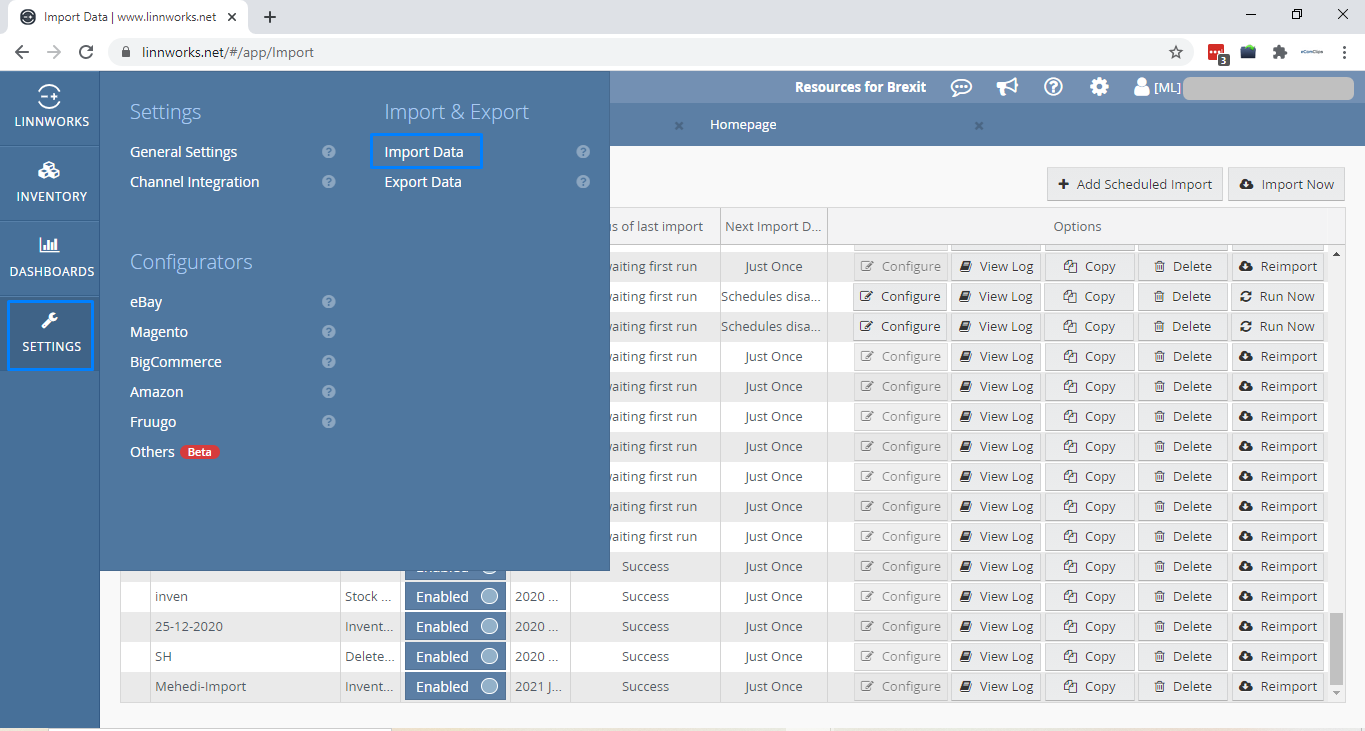Sort by Next Import Date column header

(x=773, y=226)
